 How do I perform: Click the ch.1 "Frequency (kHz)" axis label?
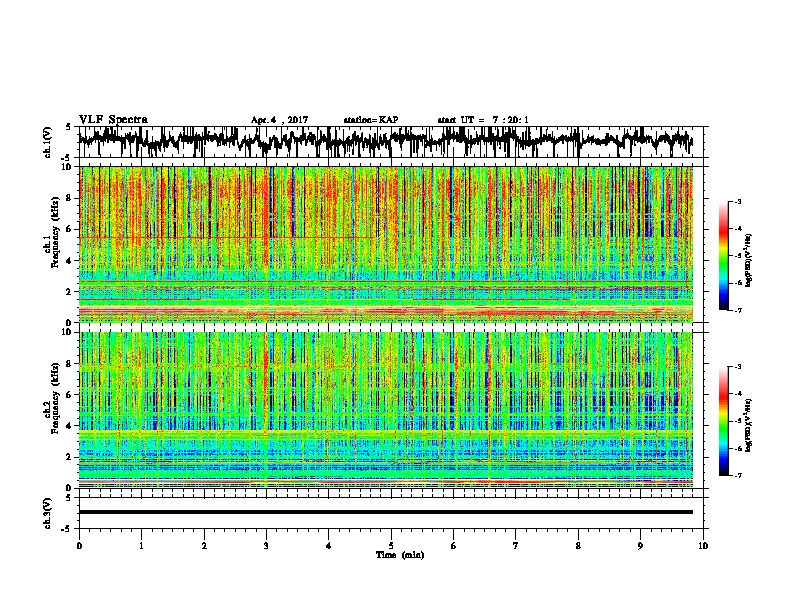coord(55,233)
